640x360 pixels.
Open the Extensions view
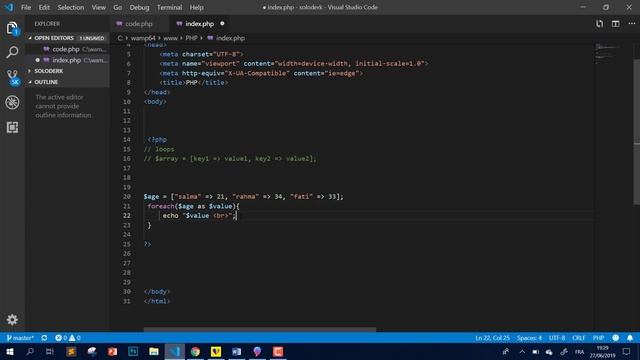tap(12, 127)
